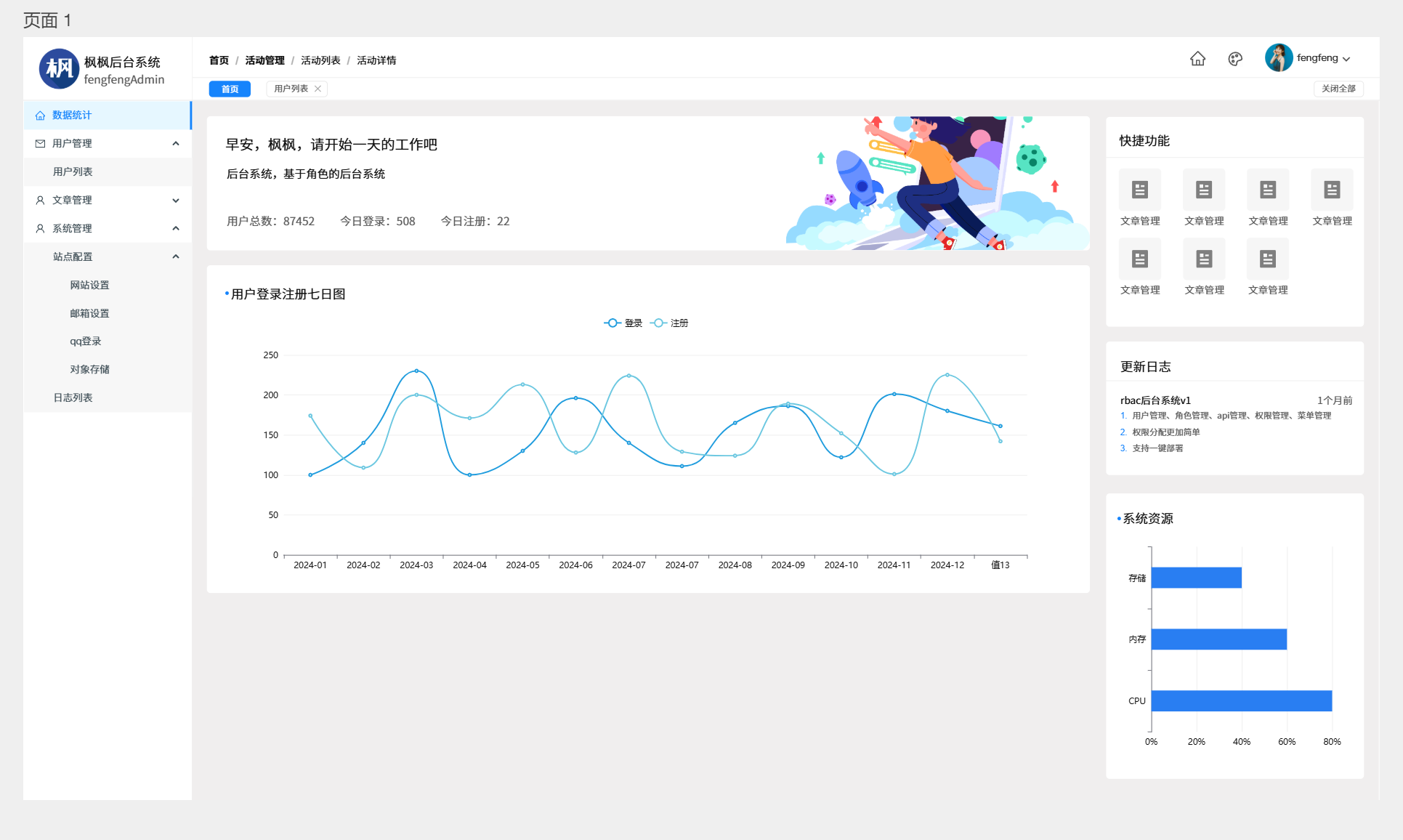This screenshot has width=1403, height=840.
Task: Open the theme palette icon
Action: point(1235,59)
